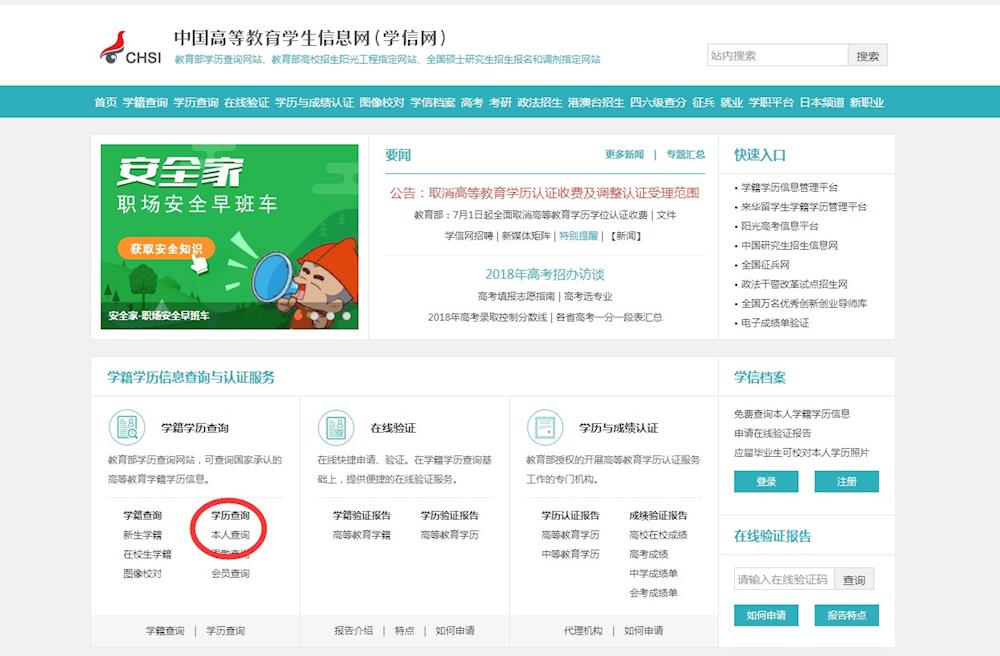
Task: Open 各省高考一分一段表汇总 link
Action: coord(608,317)
